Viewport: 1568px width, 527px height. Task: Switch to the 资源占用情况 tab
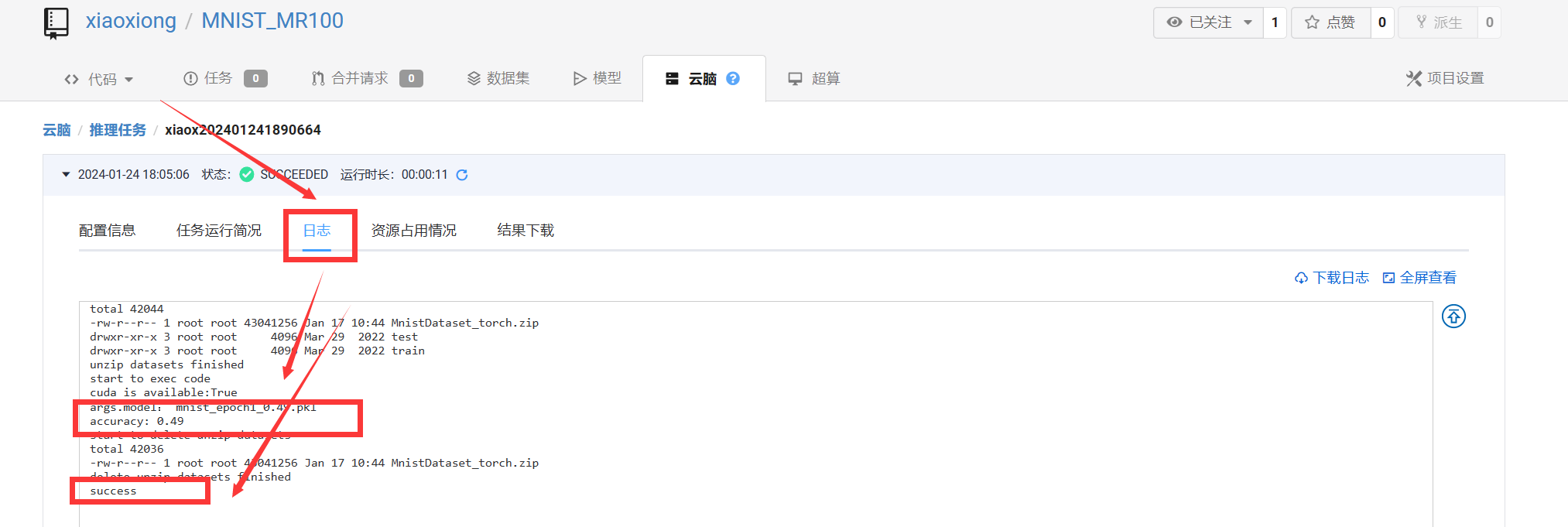[413, 231]
